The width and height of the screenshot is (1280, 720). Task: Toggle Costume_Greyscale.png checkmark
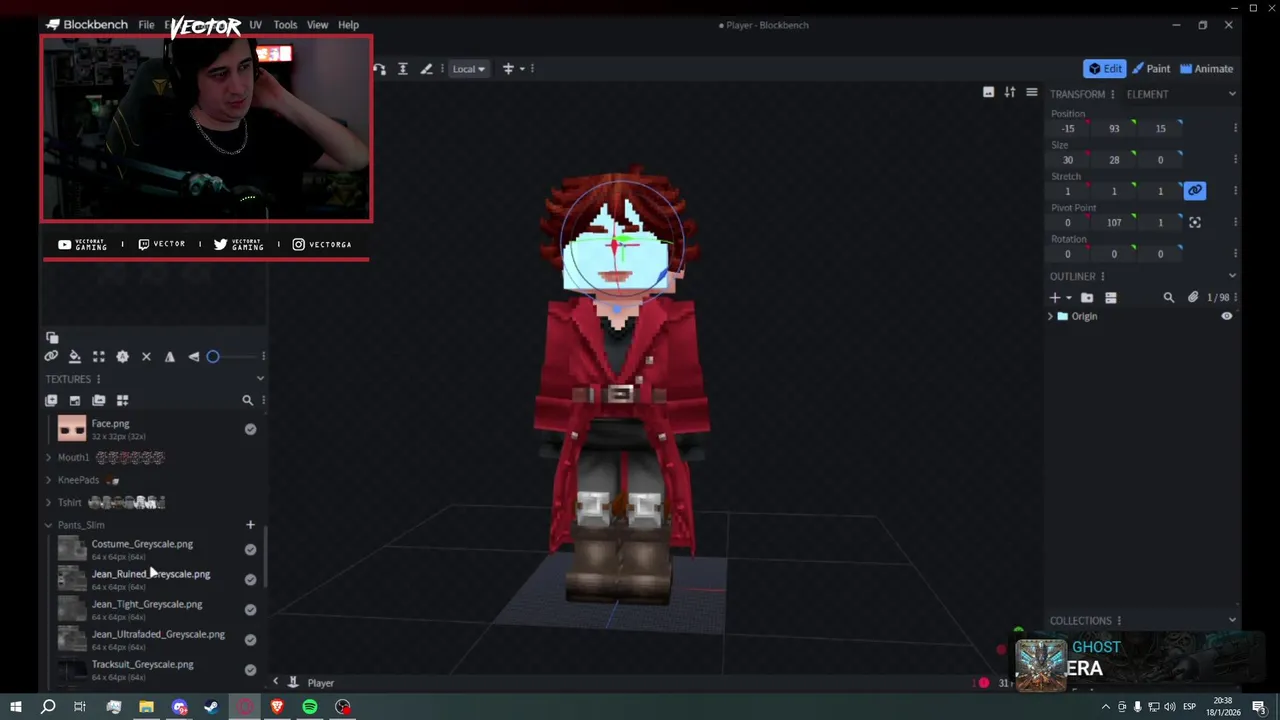coord(250,549)
